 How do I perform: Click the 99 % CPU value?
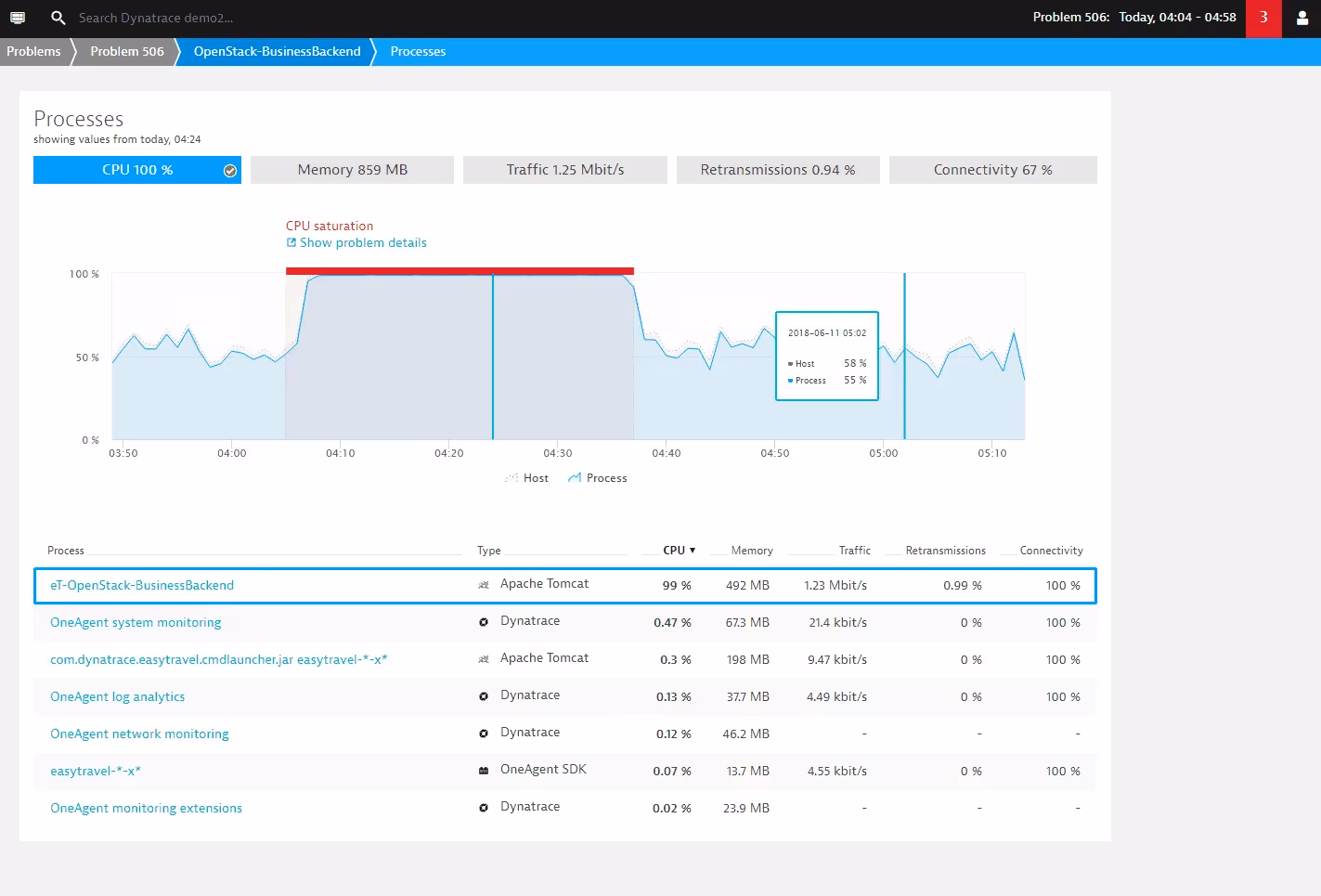coord(677,585)
